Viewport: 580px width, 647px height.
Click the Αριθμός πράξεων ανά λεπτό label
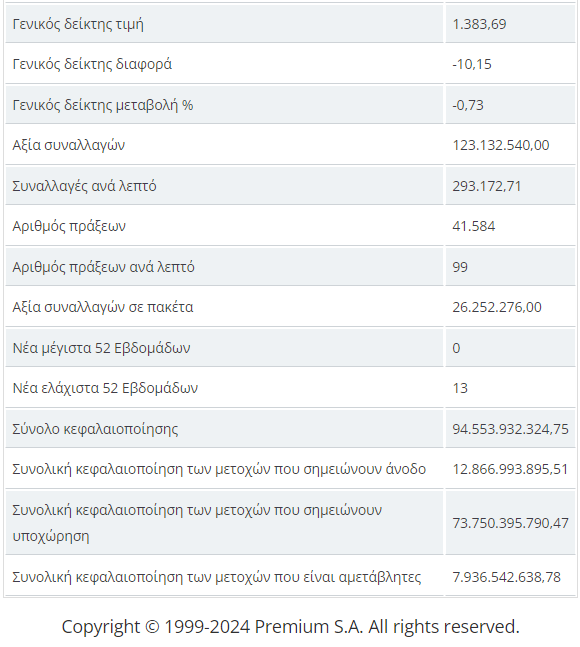(x=103, y=267)
